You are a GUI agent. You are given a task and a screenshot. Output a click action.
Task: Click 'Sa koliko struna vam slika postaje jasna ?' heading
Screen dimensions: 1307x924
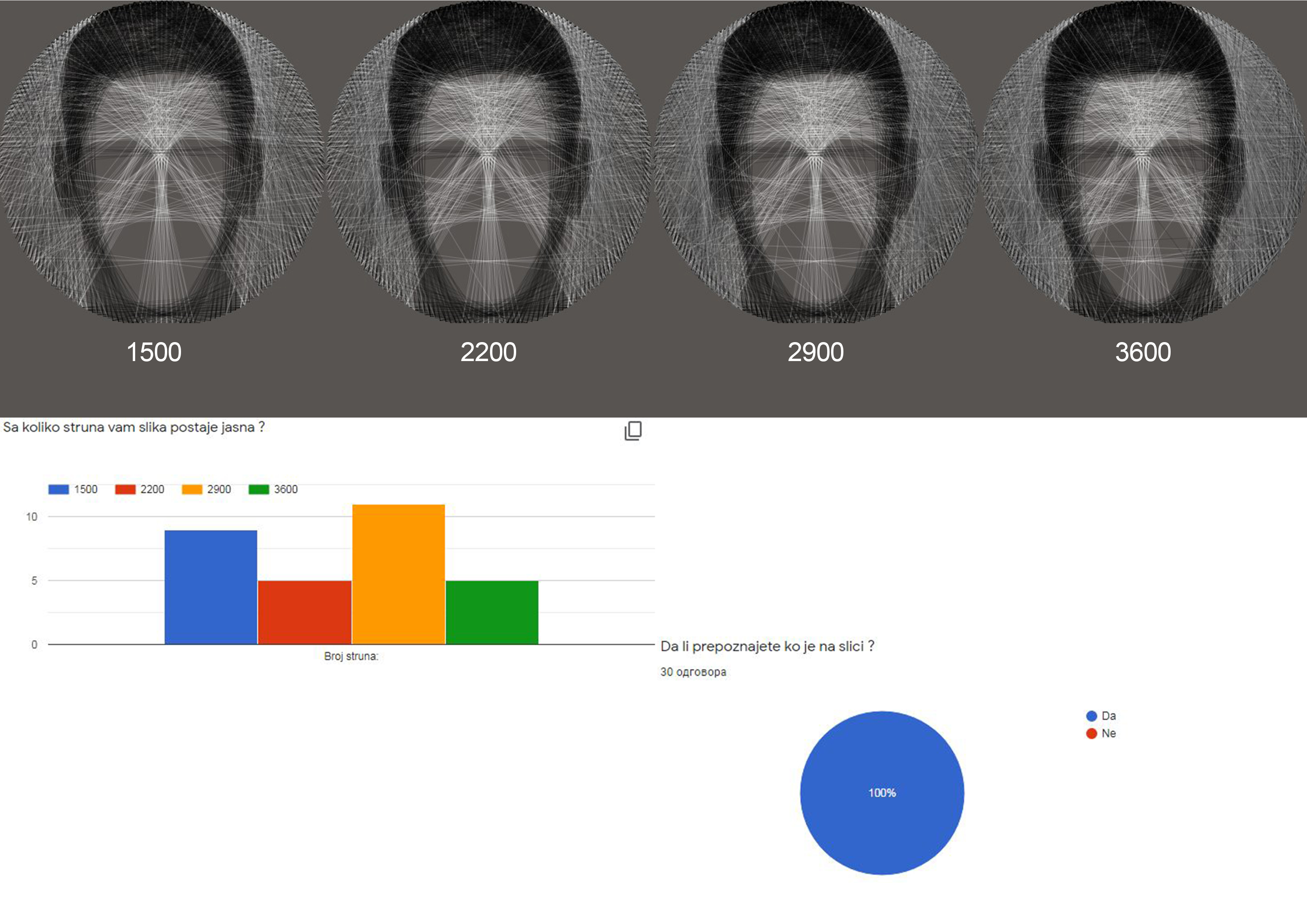[134, 427]
